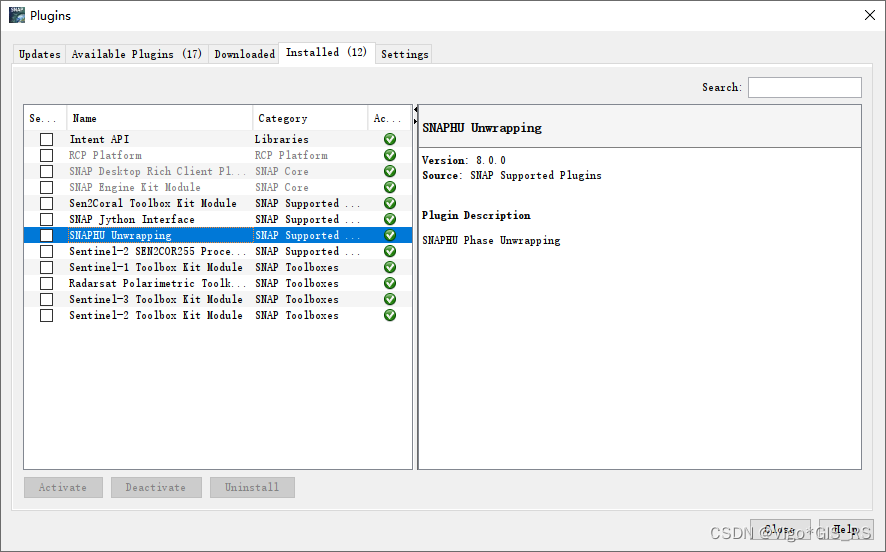Click the Select column header
The width and height of the screenshot is (886, 552).
[x=45, y=118]
